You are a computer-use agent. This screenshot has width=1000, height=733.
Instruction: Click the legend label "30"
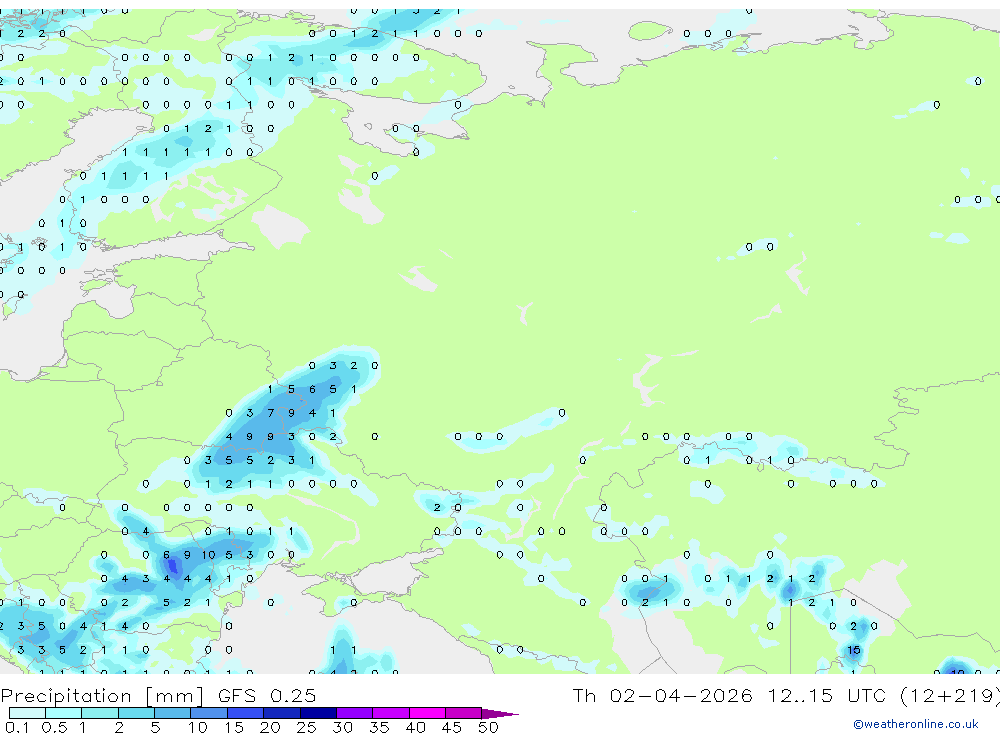(342, 727)
